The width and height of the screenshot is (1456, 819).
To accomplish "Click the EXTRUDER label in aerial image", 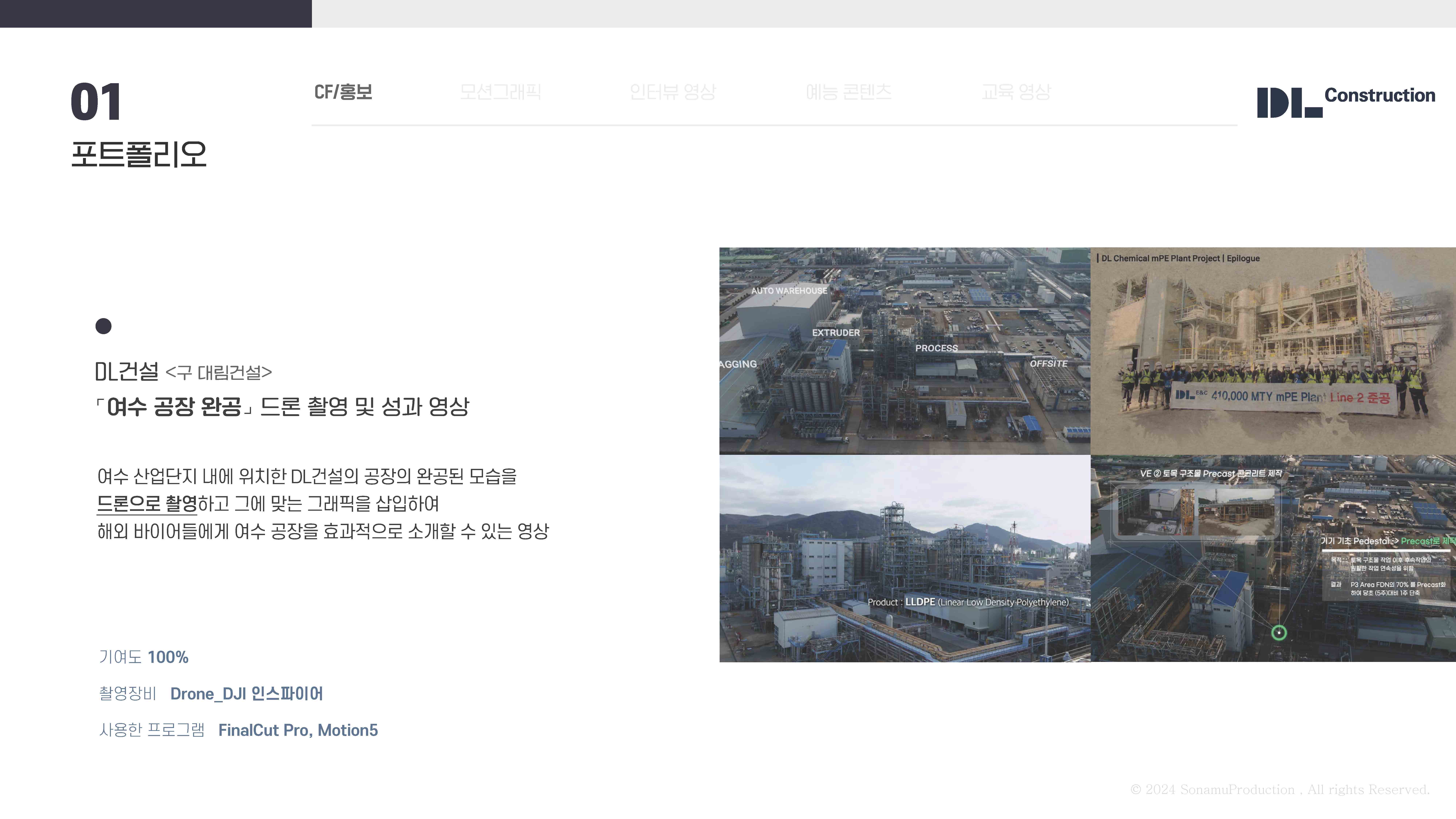I will pos(836,333).
